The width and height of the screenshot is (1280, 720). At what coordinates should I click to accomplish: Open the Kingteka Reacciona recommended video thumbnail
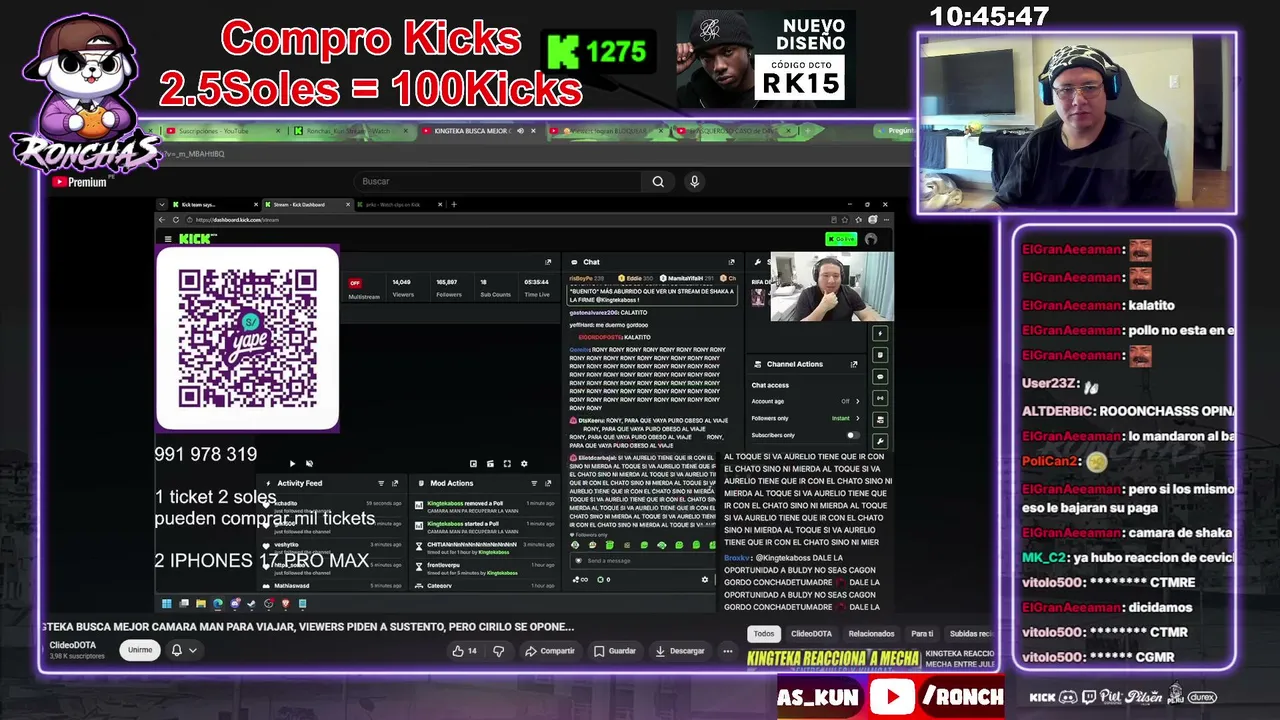point(833,659)
